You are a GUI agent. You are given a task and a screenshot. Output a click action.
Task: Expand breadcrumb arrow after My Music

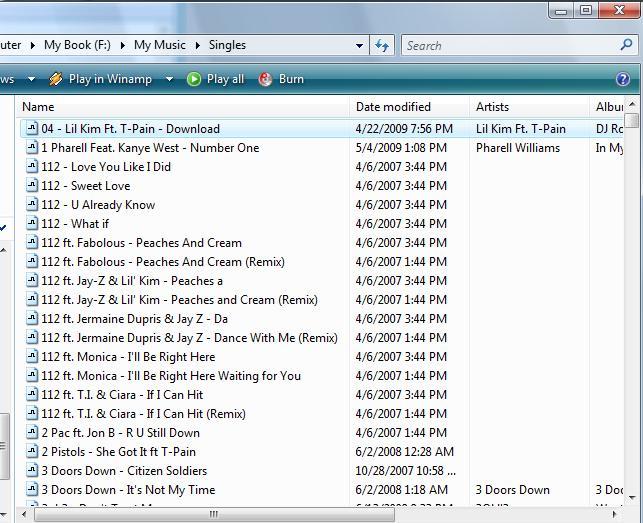[198, 45]
